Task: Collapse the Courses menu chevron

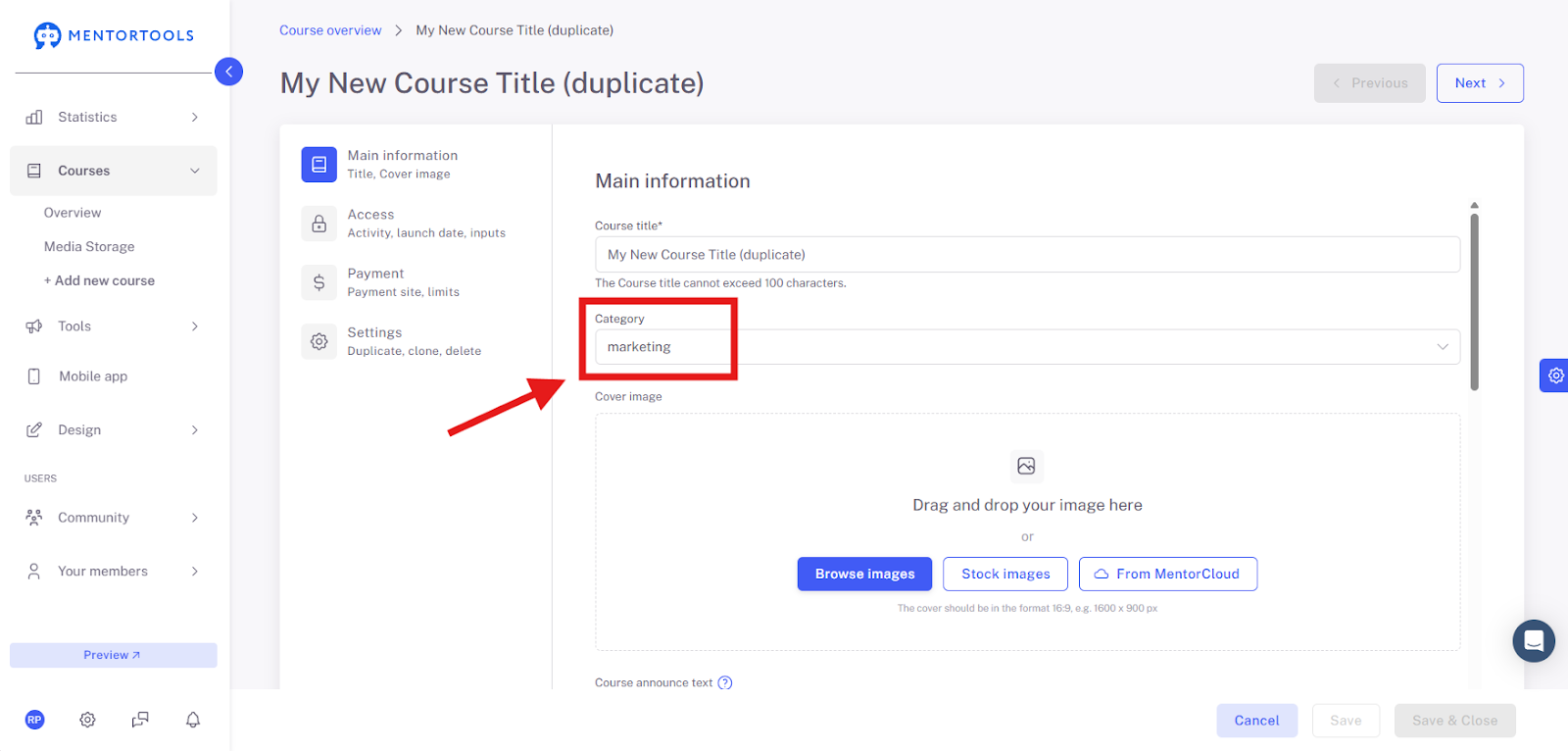Action: tap(195, 171)
